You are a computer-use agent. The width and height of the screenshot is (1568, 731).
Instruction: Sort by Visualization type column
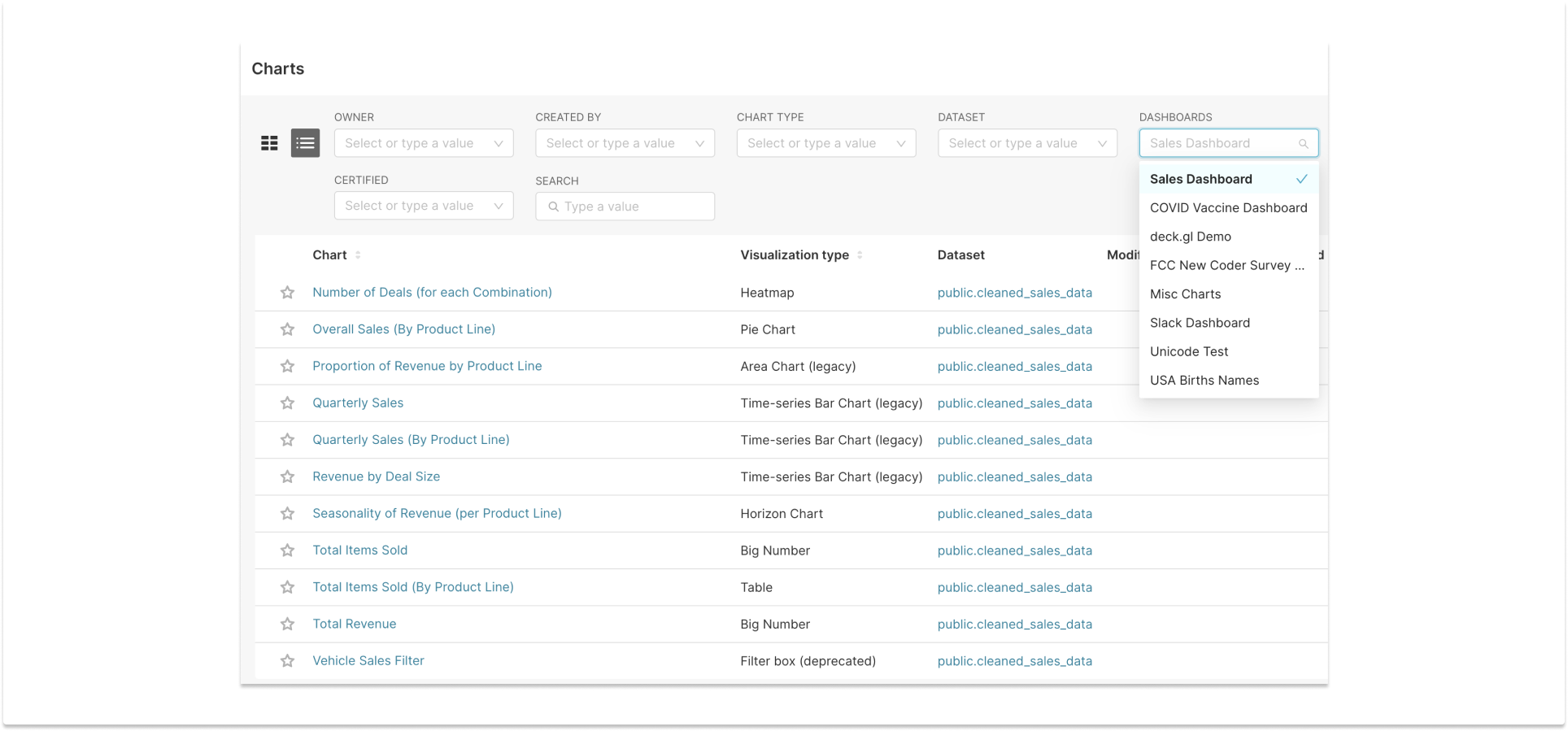click(860, 255)
